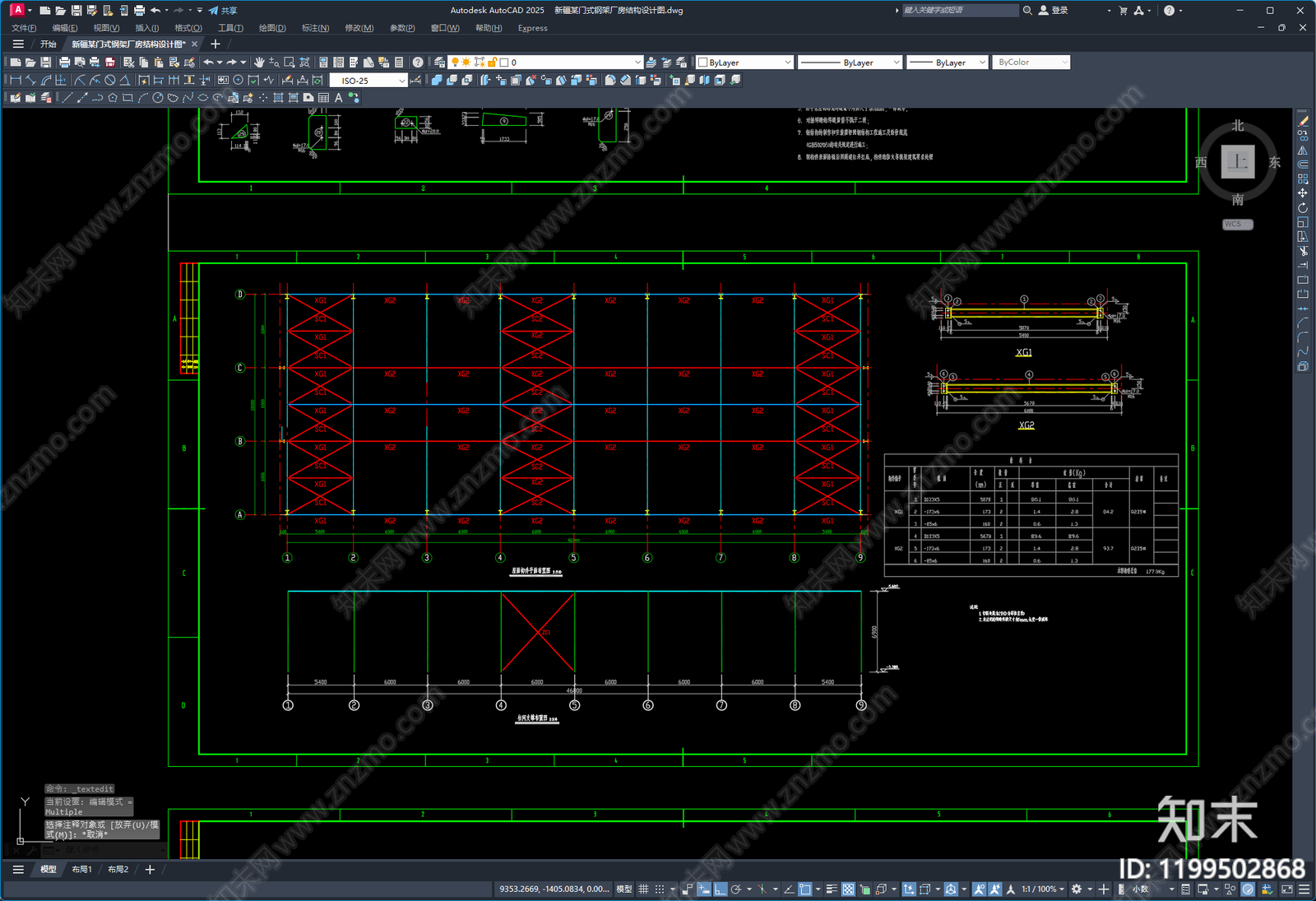
Task: Open the lineweight ByLayer dropdown
Action: (947, 63)
